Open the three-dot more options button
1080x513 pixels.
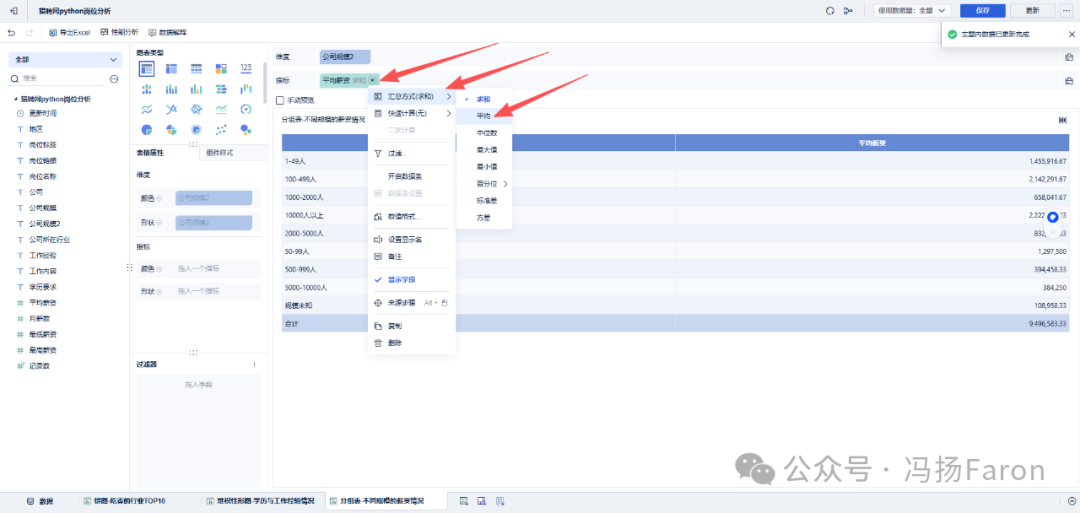[1066, 11]
